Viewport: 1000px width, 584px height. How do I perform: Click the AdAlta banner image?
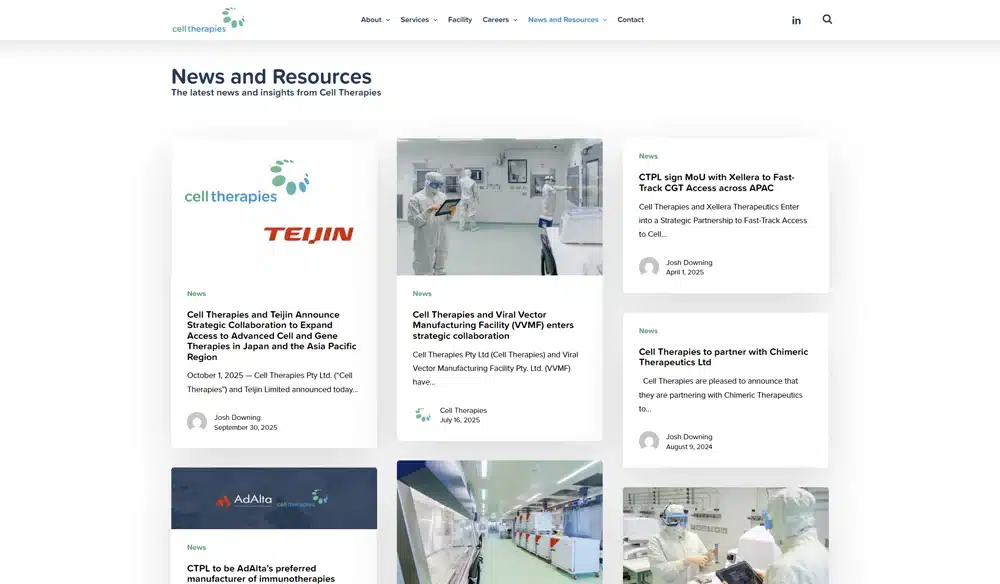click(273, 498)
